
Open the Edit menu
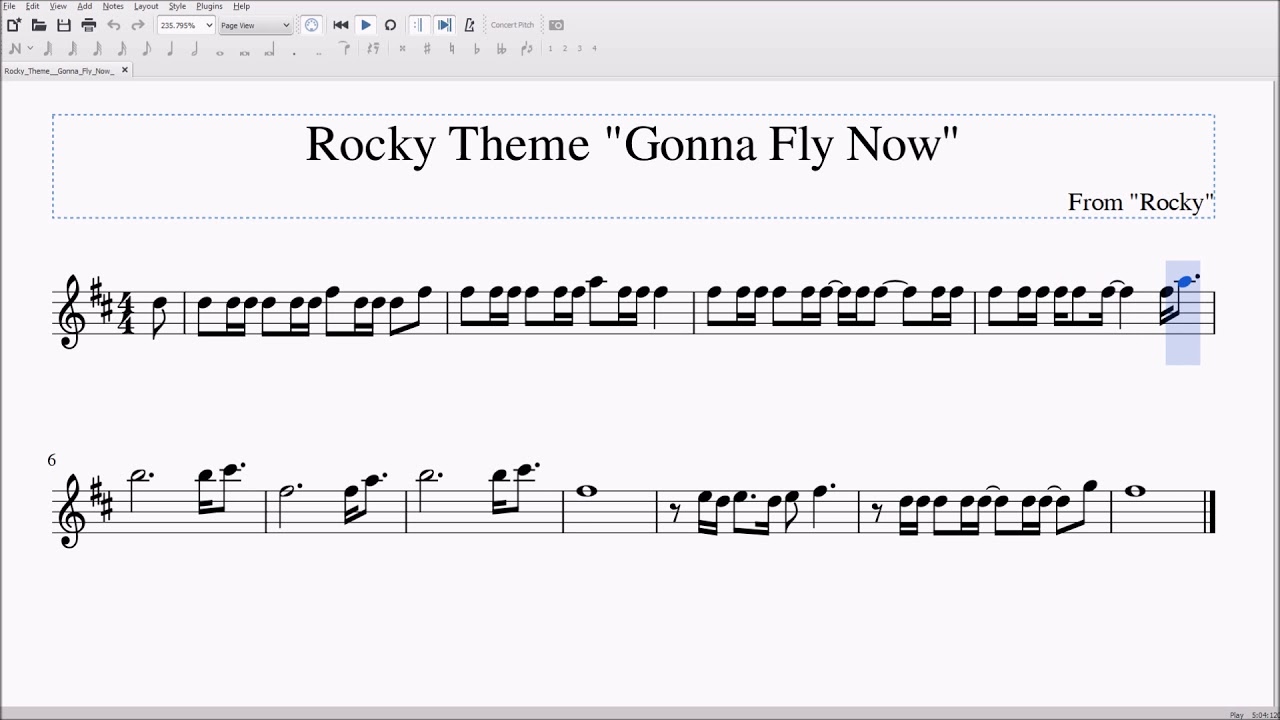click(33, 6)
